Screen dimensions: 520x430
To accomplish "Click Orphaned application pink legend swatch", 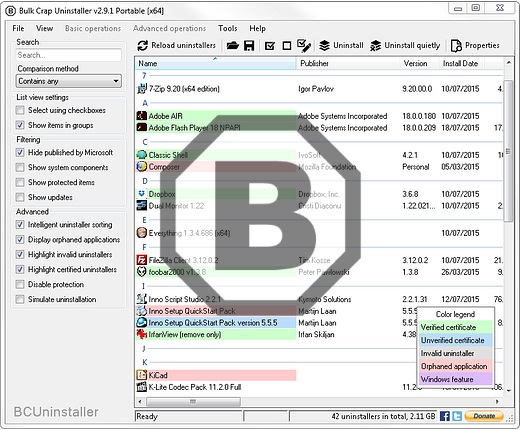I will (456, 366).
